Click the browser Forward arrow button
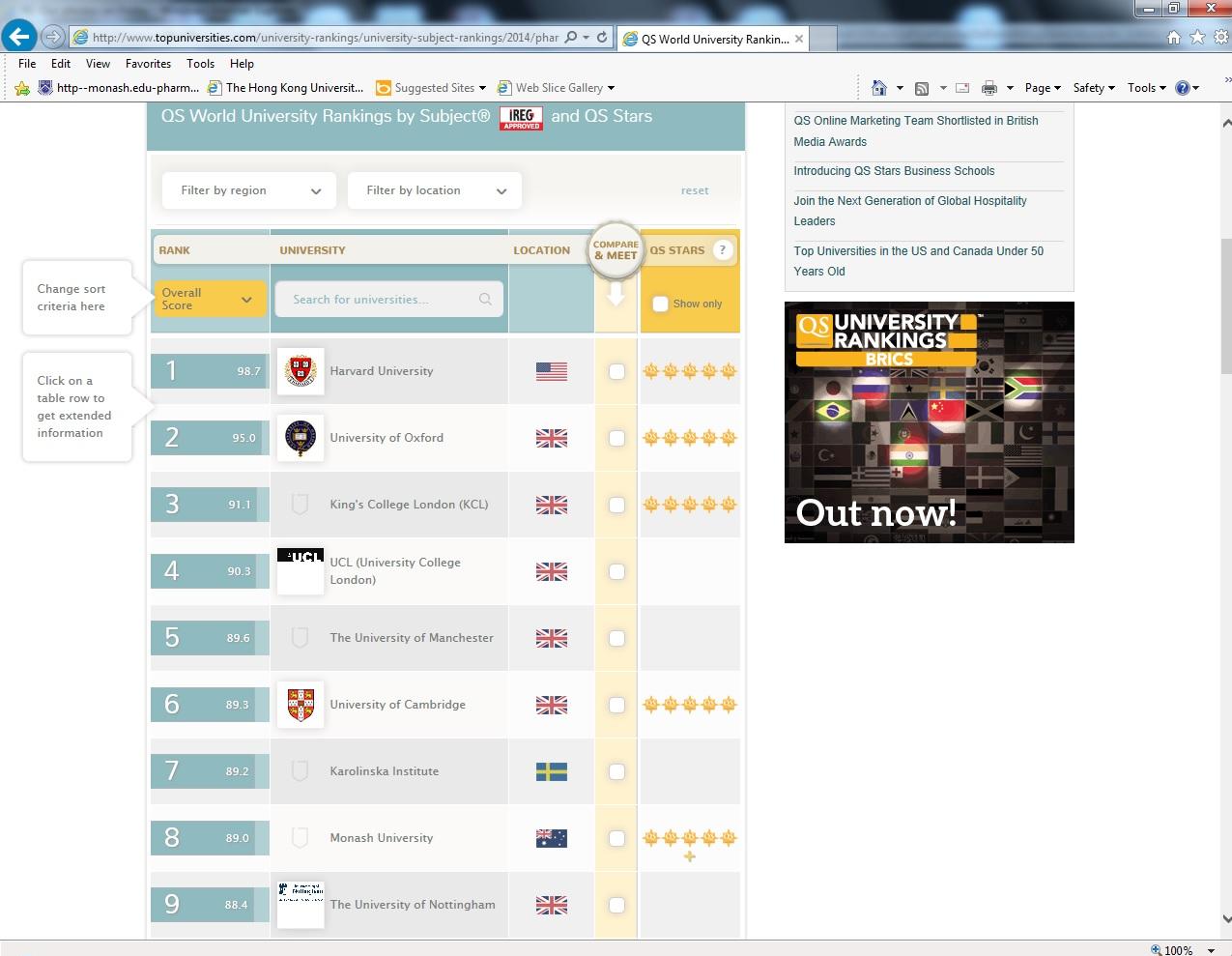The height and width of the screenshot is (956, 1232). click(x=53, y=38)
